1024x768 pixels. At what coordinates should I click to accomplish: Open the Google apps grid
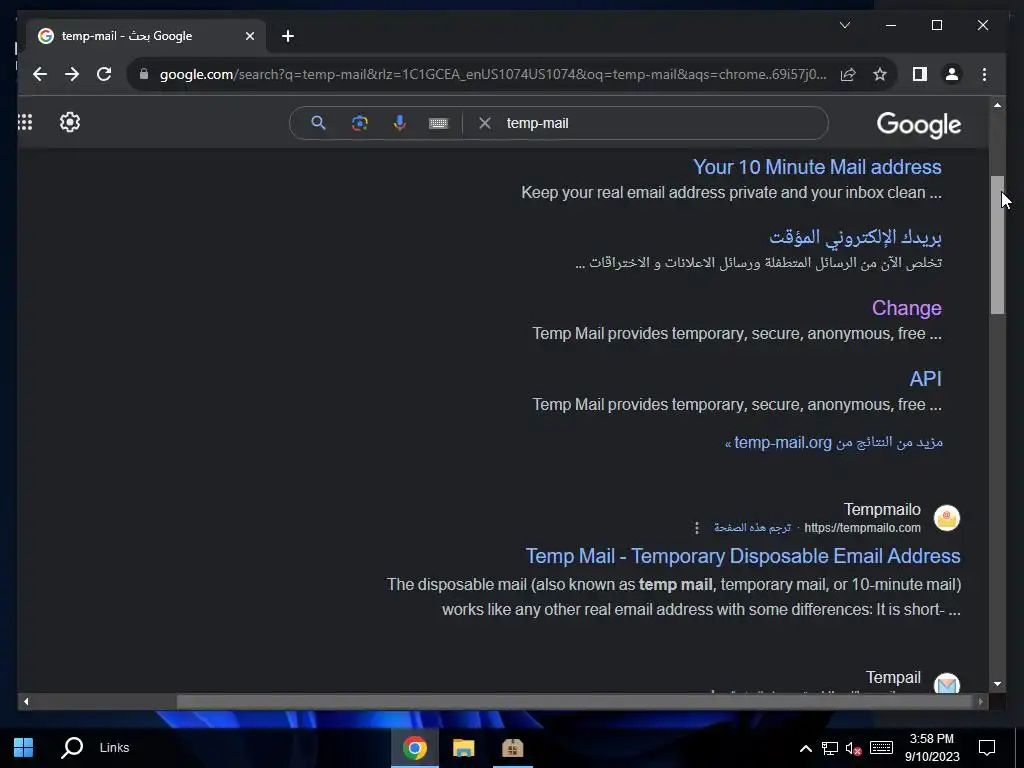pos(25,122)
